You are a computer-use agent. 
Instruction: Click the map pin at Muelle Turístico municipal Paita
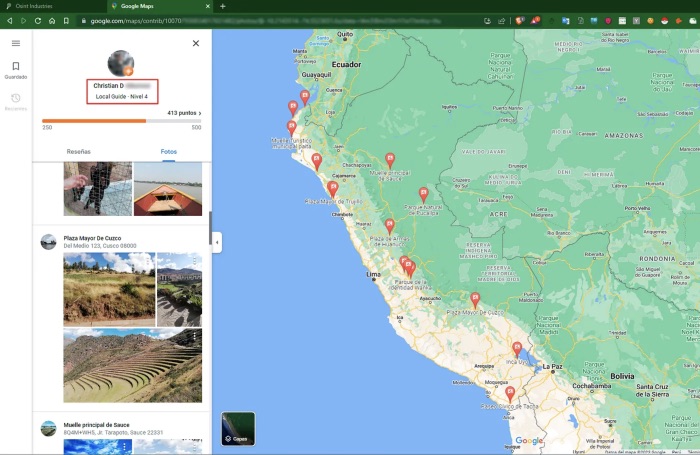(292, 128)
